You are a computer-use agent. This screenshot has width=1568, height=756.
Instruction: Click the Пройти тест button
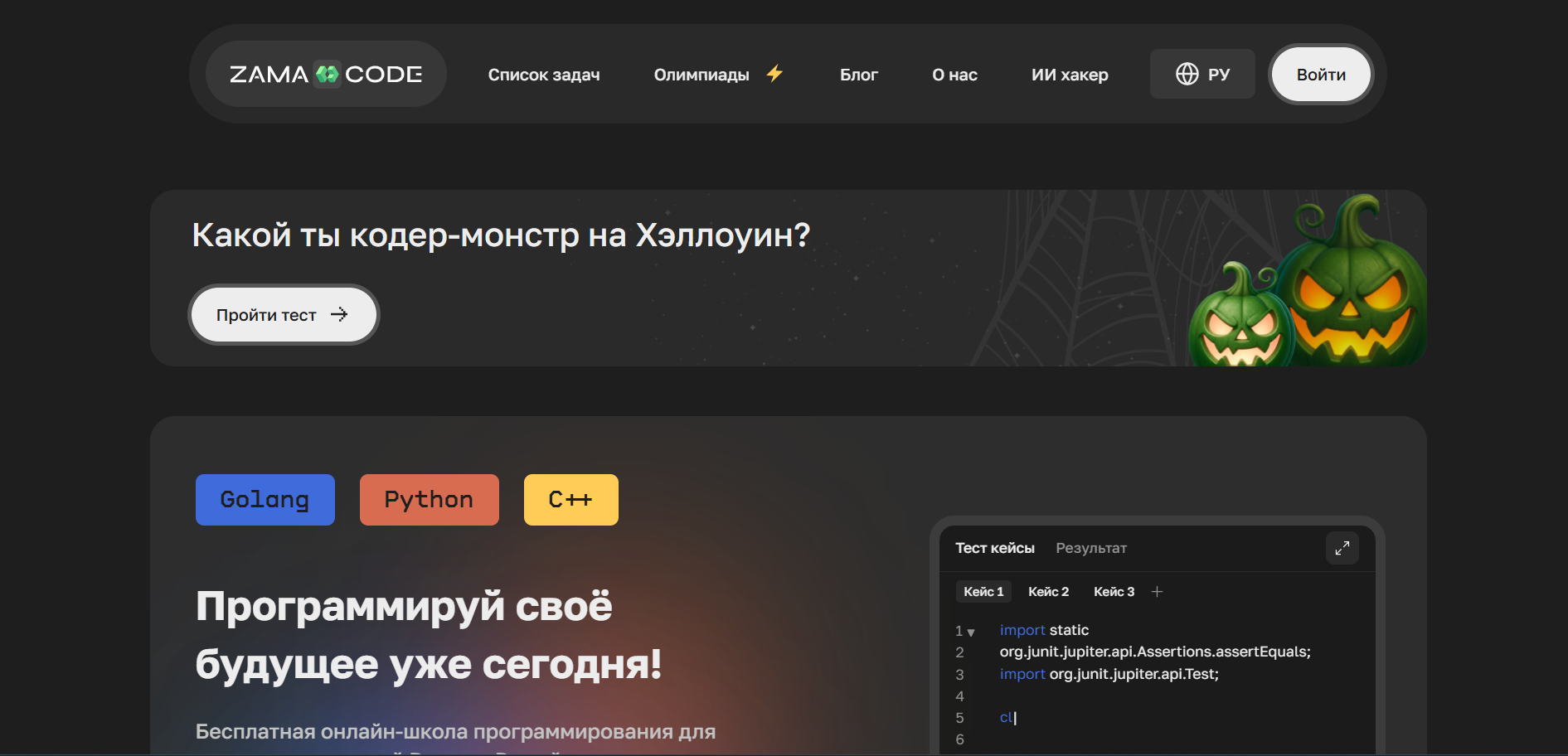(x=283, y=314)
